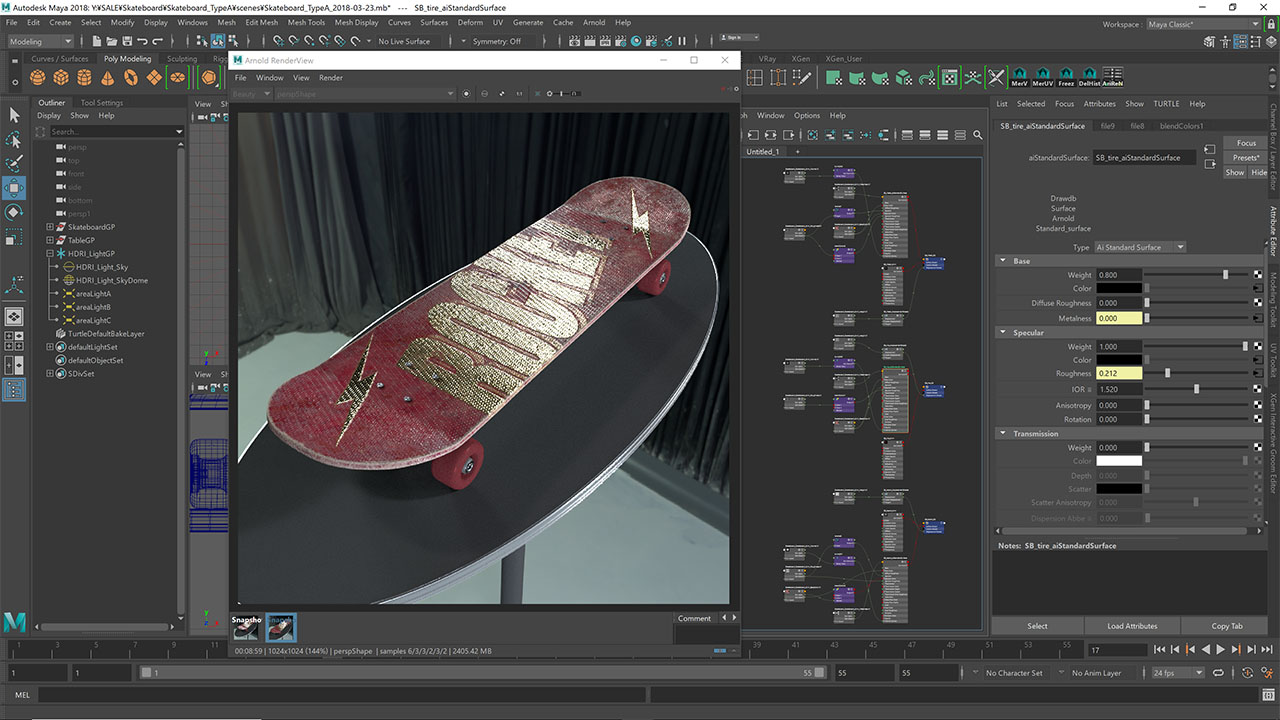Click the Load Attributes button
Screen dimensions: 1280x720
tap(1132, 626)
